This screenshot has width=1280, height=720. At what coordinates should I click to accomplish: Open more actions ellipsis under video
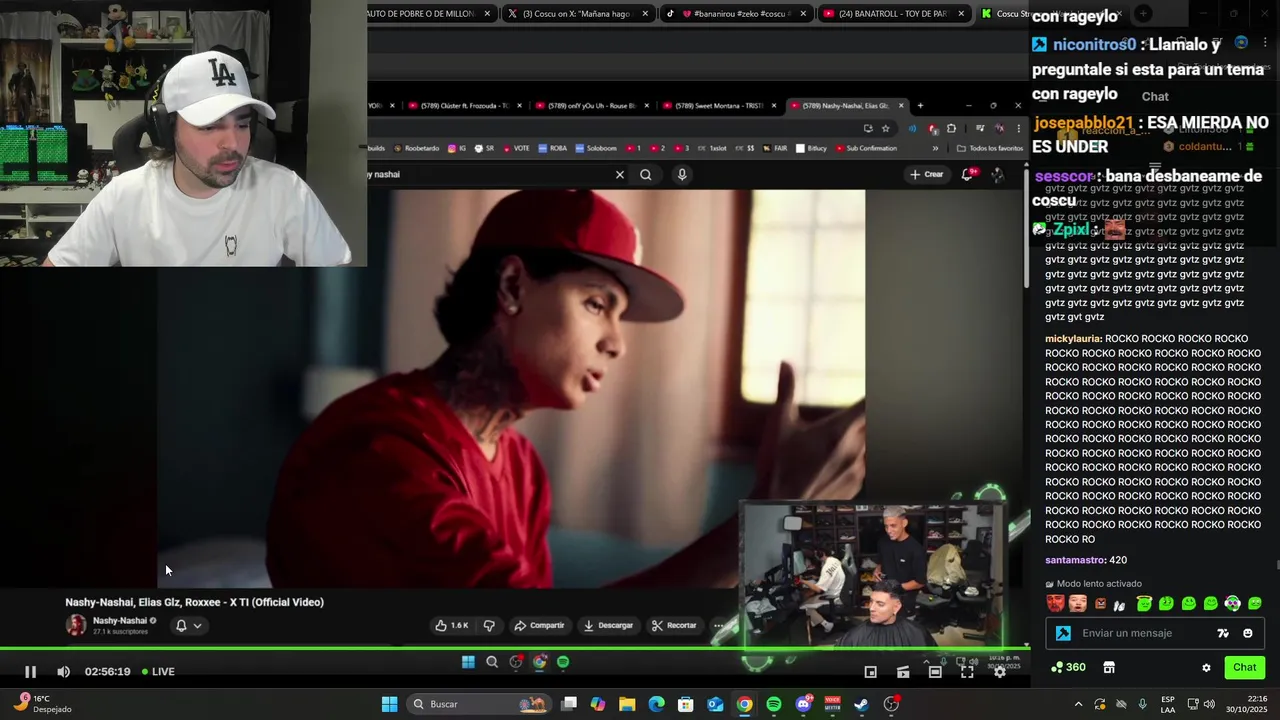click(x=718, y=625)
